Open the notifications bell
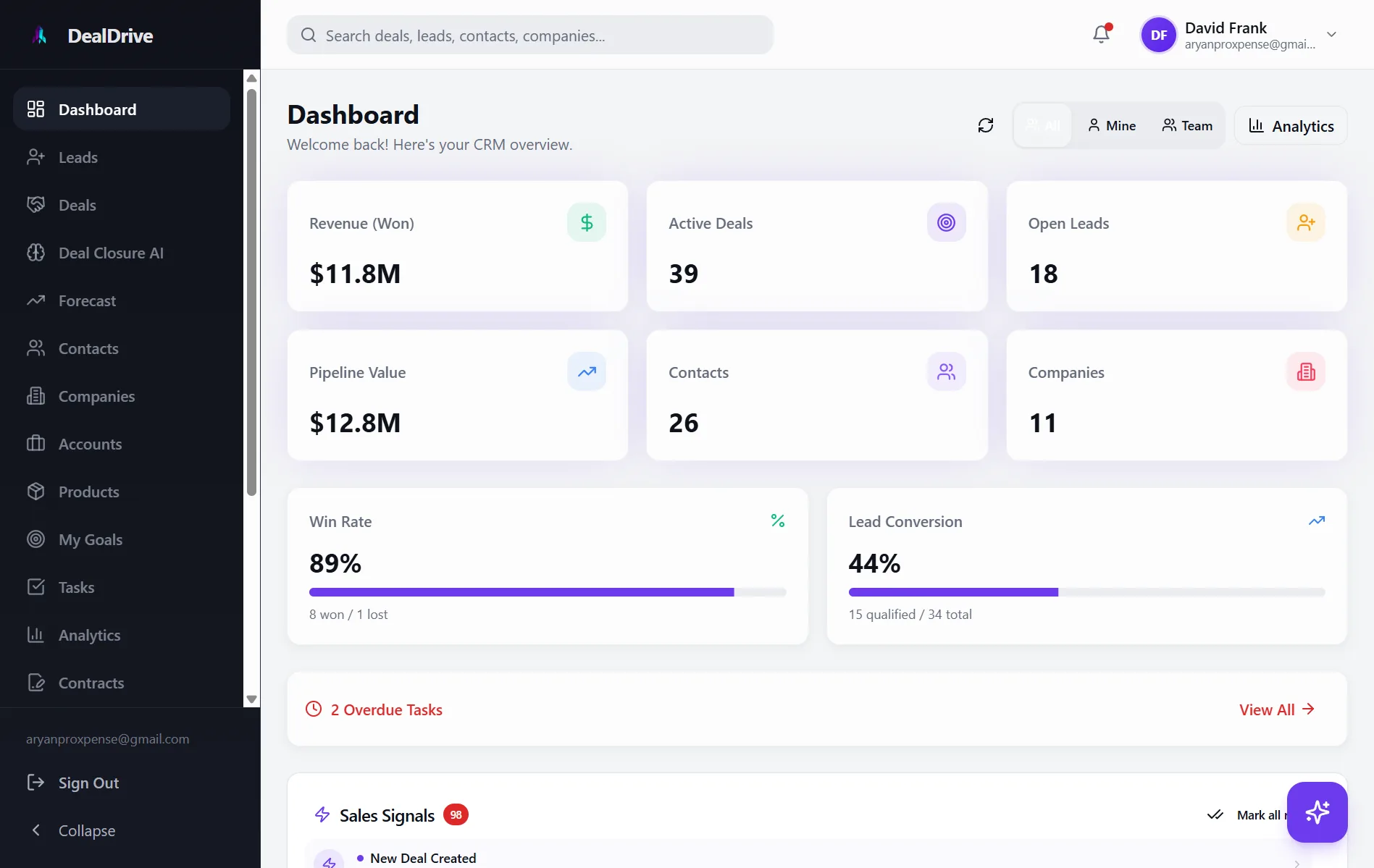 click(x=1101, y=34)
